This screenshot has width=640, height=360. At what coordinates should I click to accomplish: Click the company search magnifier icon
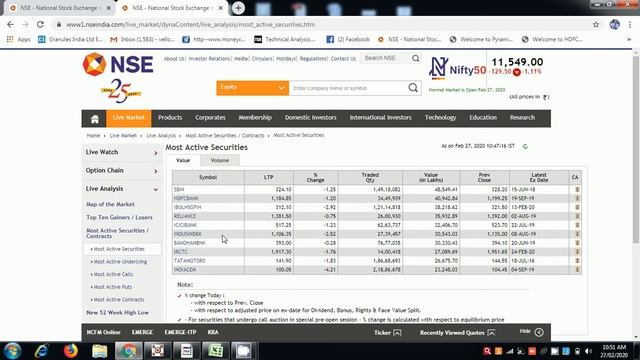[413, 88]
